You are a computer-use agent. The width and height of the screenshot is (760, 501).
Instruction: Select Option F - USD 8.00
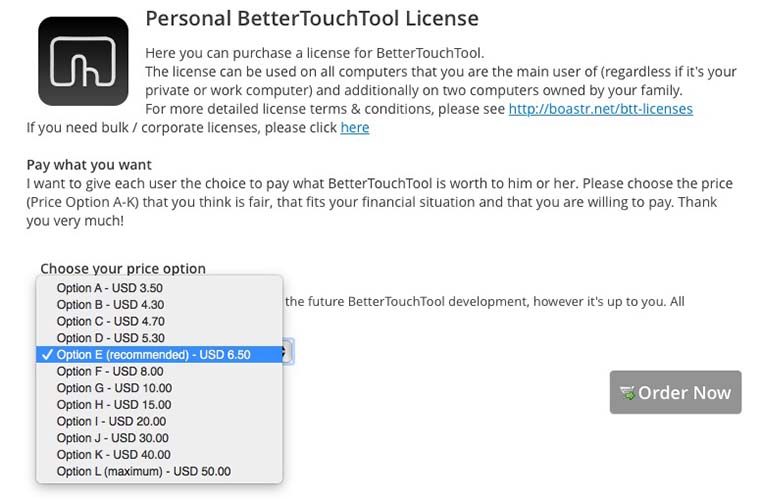coord(109,371)
